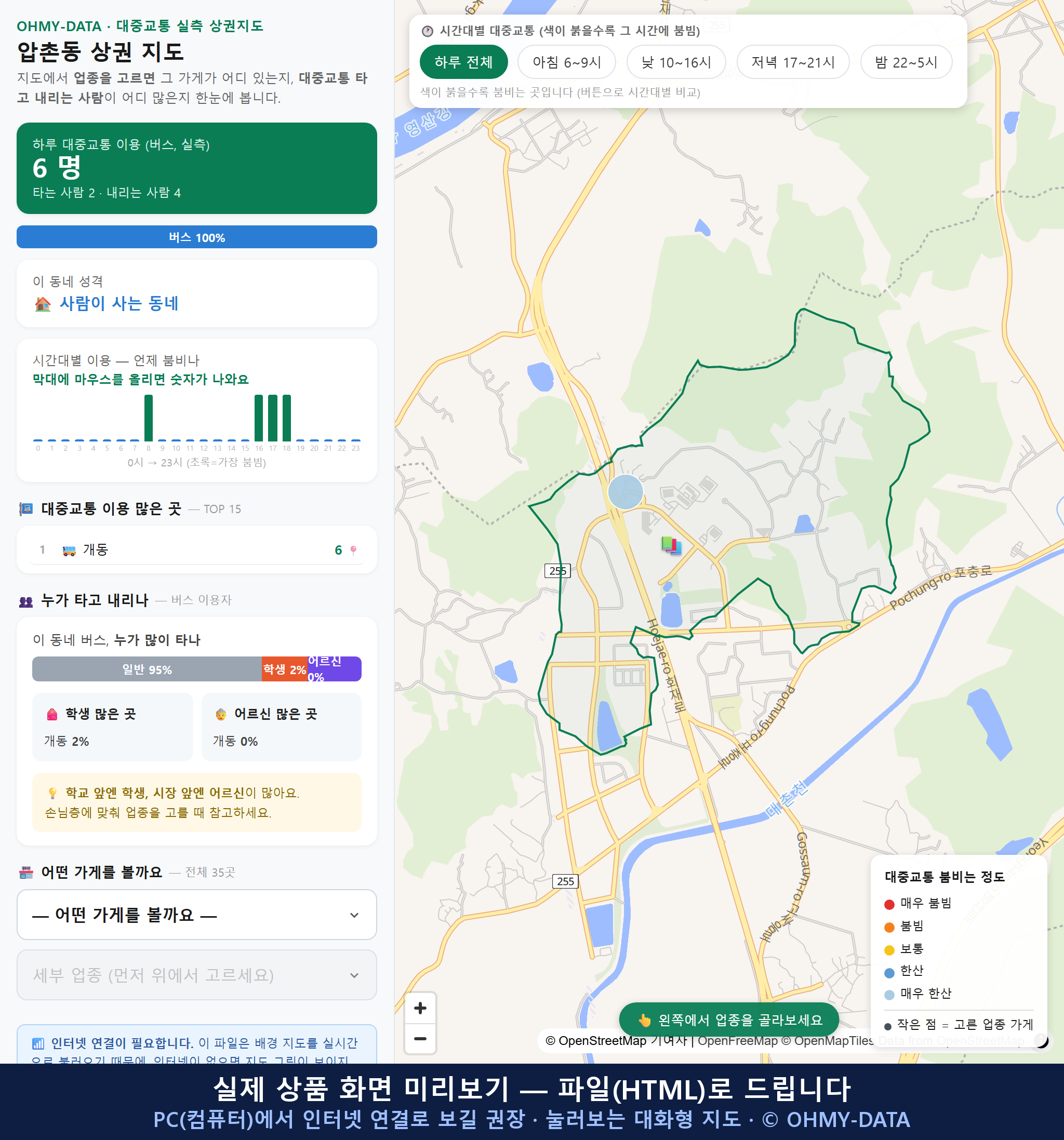The width and height of the screenshot is (1064, 1140).
Task: Select the 하루 전체 time filter
Action: (463, 62)
